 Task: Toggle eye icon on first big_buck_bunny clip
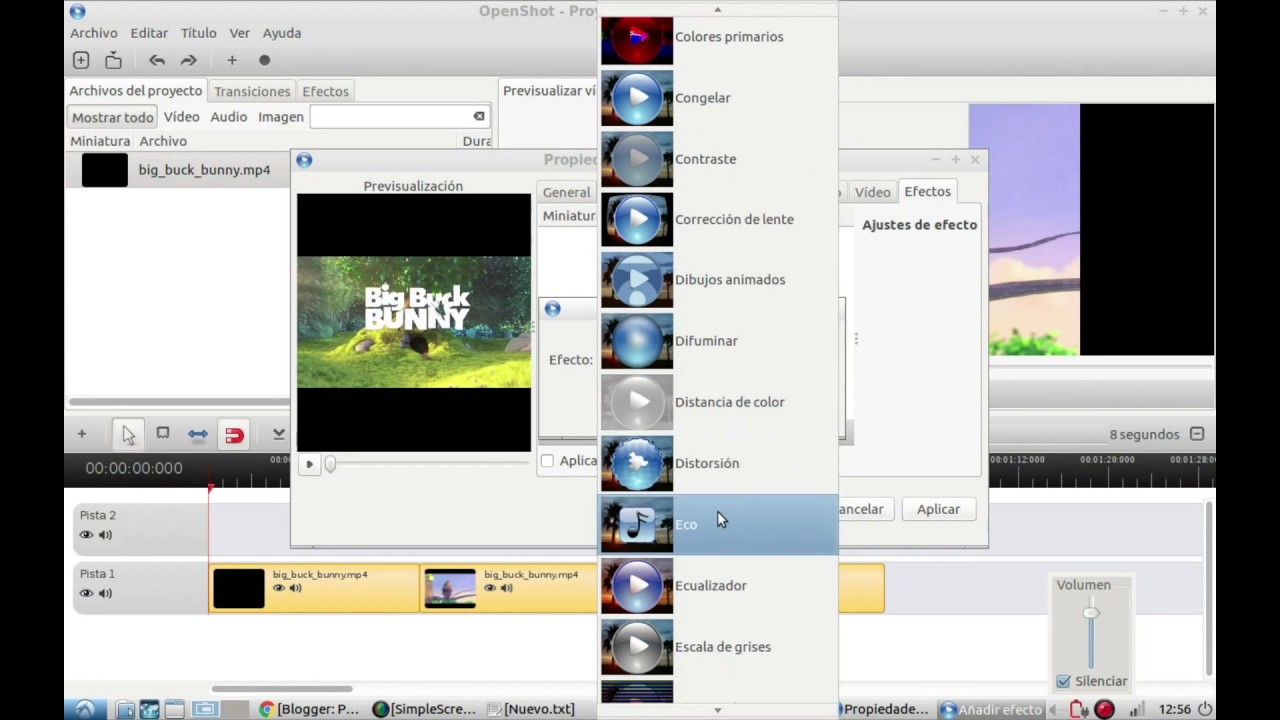click(279, 588)
